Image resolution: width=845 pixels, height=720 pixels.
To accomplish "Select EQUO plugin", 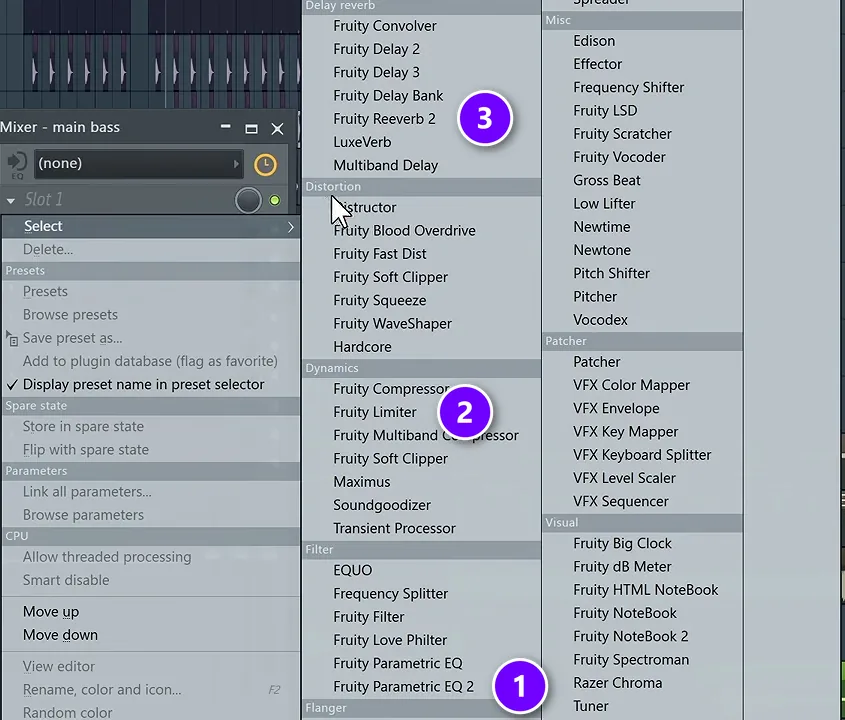I will tap(352, 570).
